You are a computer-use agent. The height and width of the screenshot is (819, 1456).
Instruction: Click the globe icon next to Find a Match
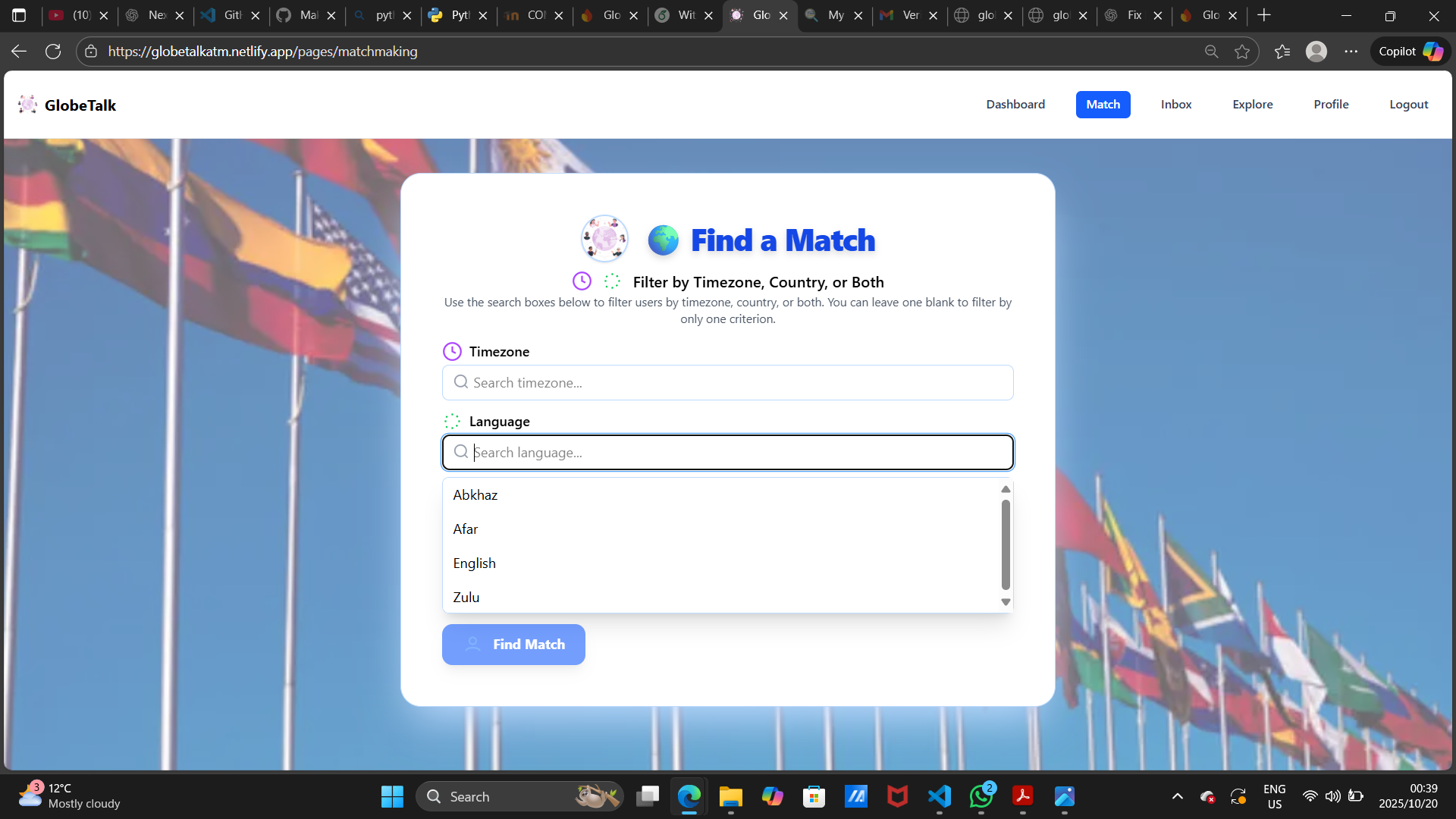click(x=664, y=240)
